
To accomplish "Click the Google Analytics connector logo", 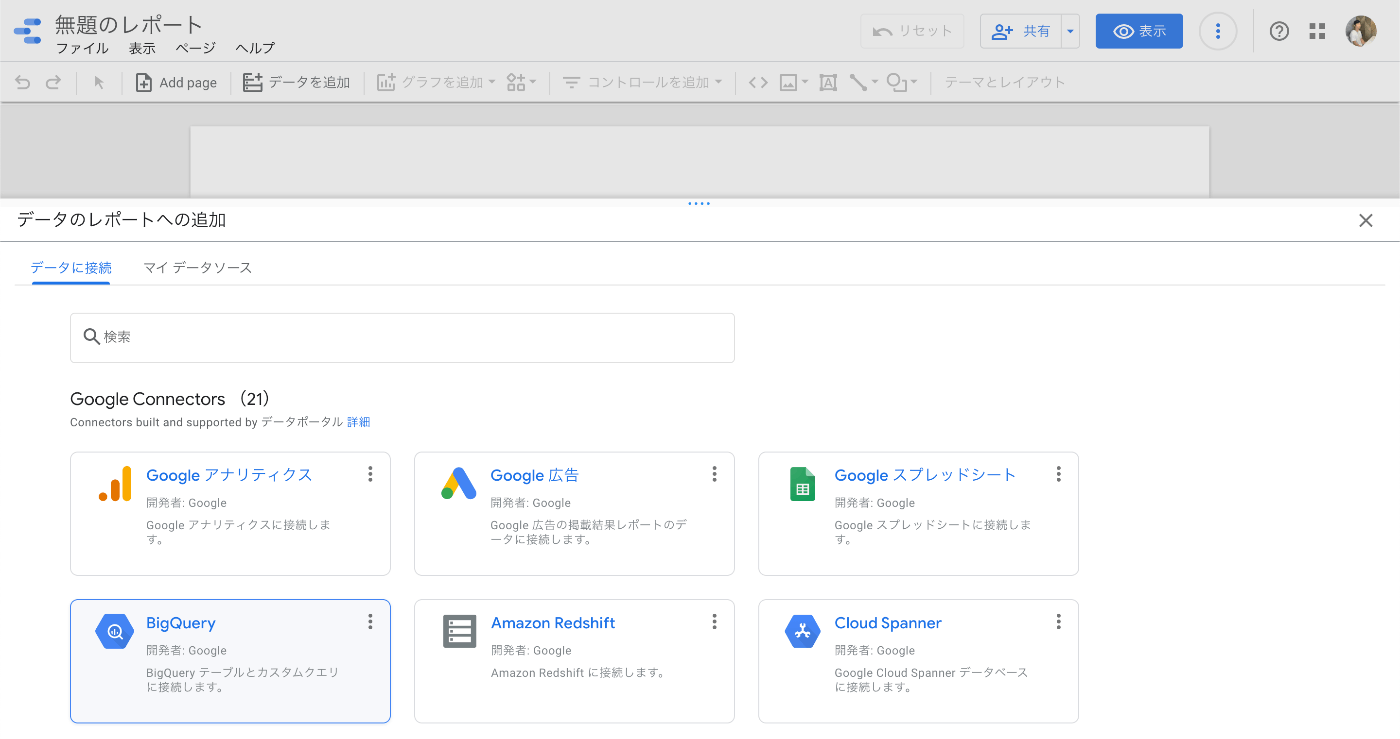I will pos(115,484).
